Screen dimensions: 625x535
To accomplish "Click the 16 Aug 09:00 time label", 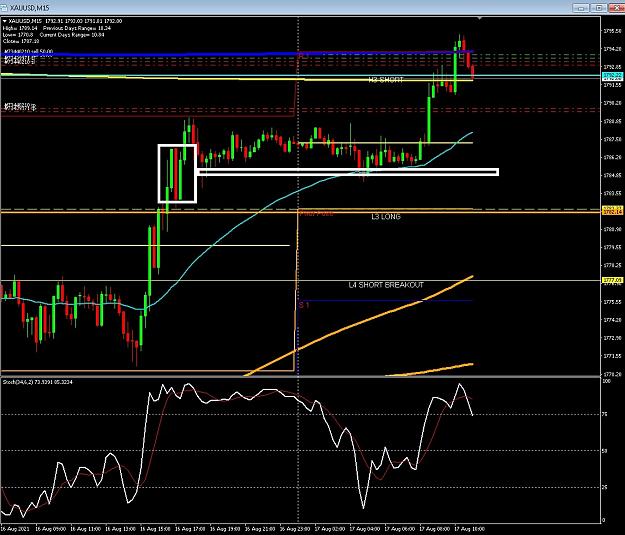I will 51,529.
